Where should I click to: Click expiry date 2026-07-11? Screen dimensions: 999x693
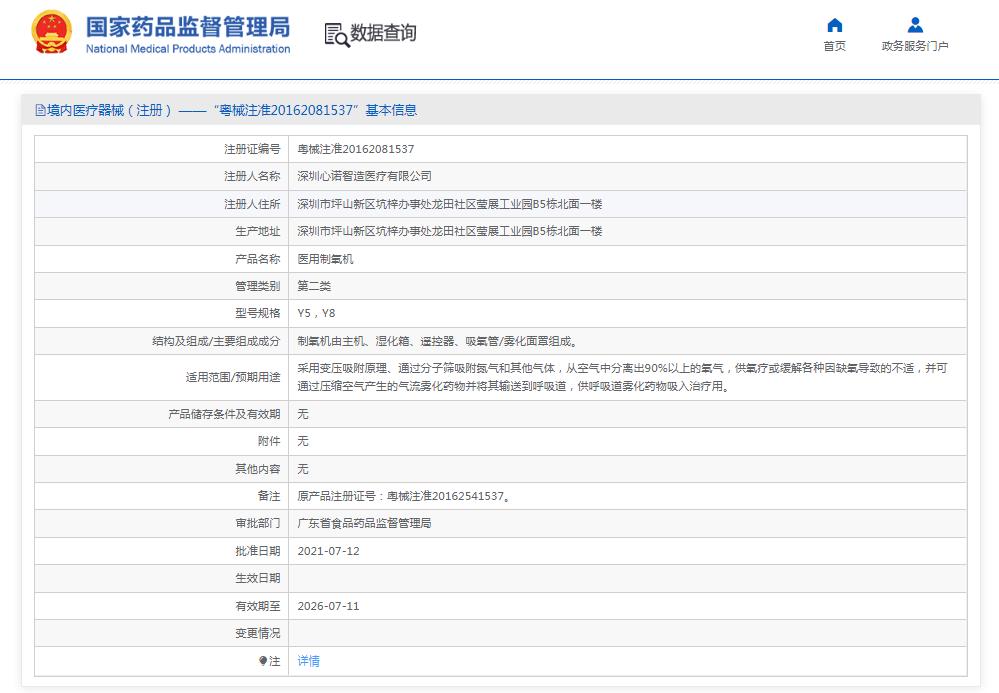[x=329, y=606]
